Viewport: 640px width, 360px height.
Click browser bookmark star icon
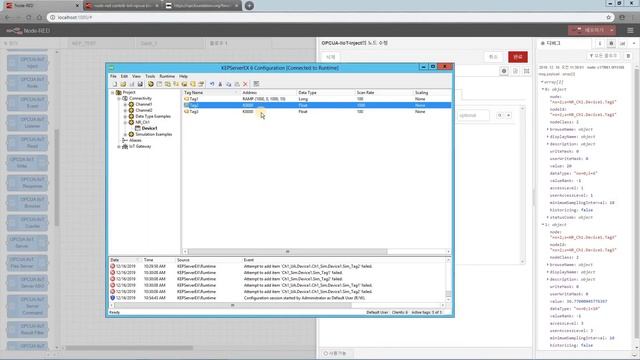click(609, 18)
